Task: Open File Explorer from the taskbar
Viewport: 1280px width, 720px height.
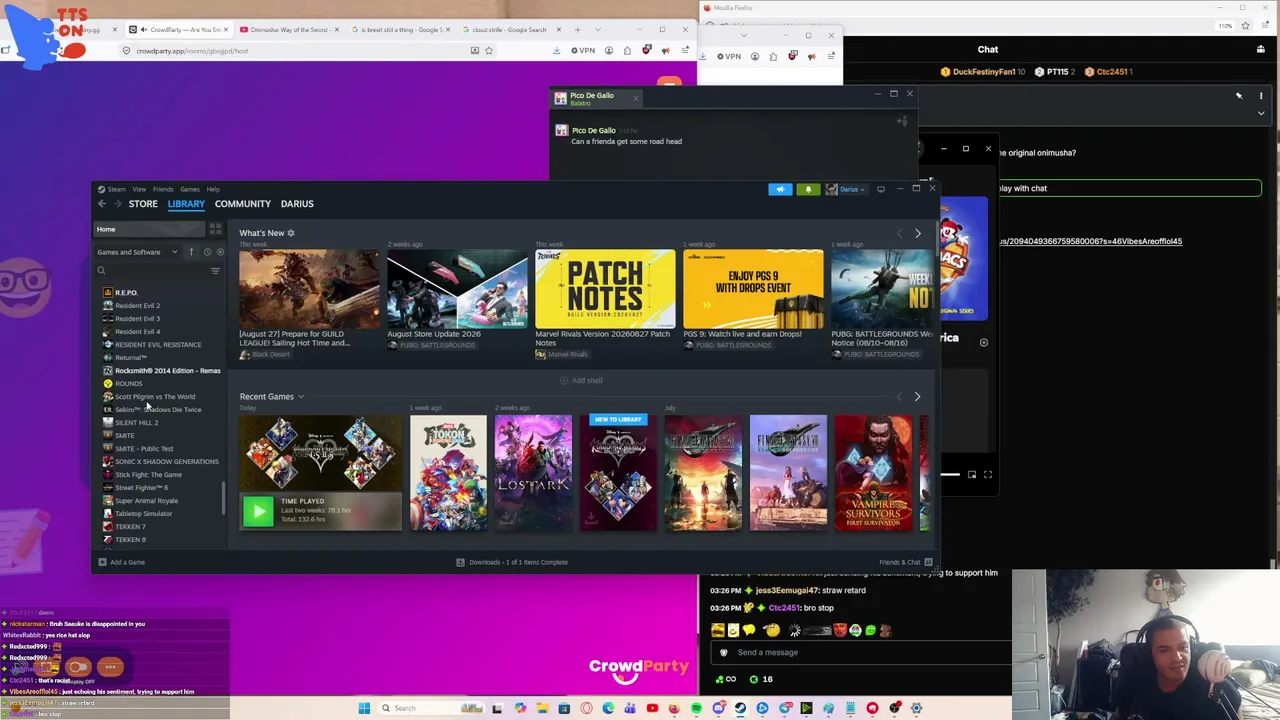Action: pyautogui.click(x=542, y=708)
